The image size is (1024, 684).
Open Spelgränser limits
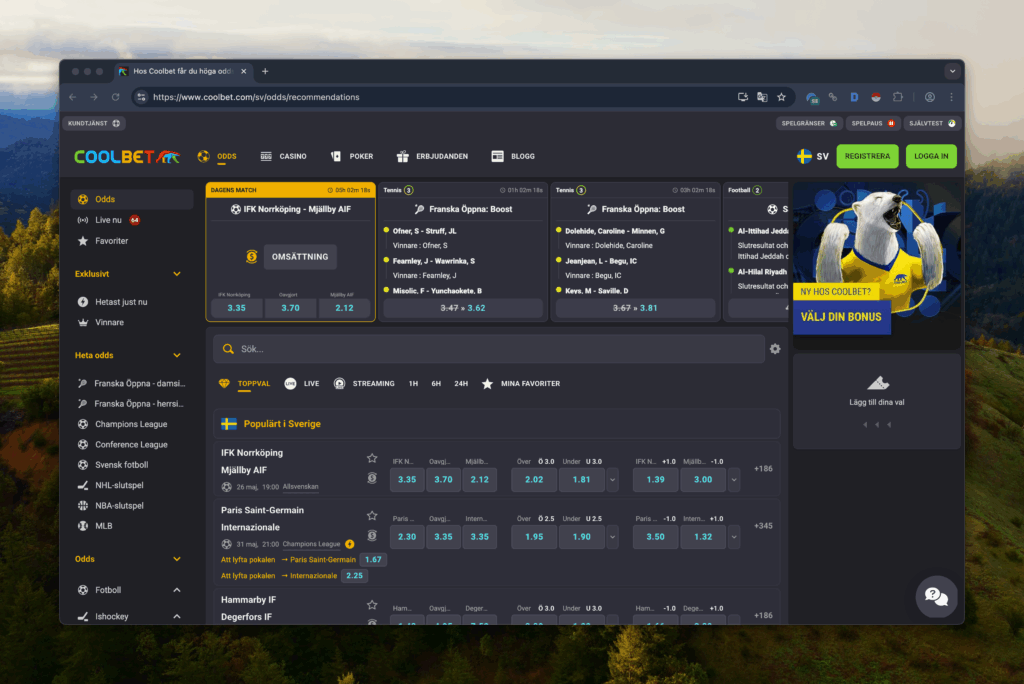pyautogui.click(x=808, y=123)
